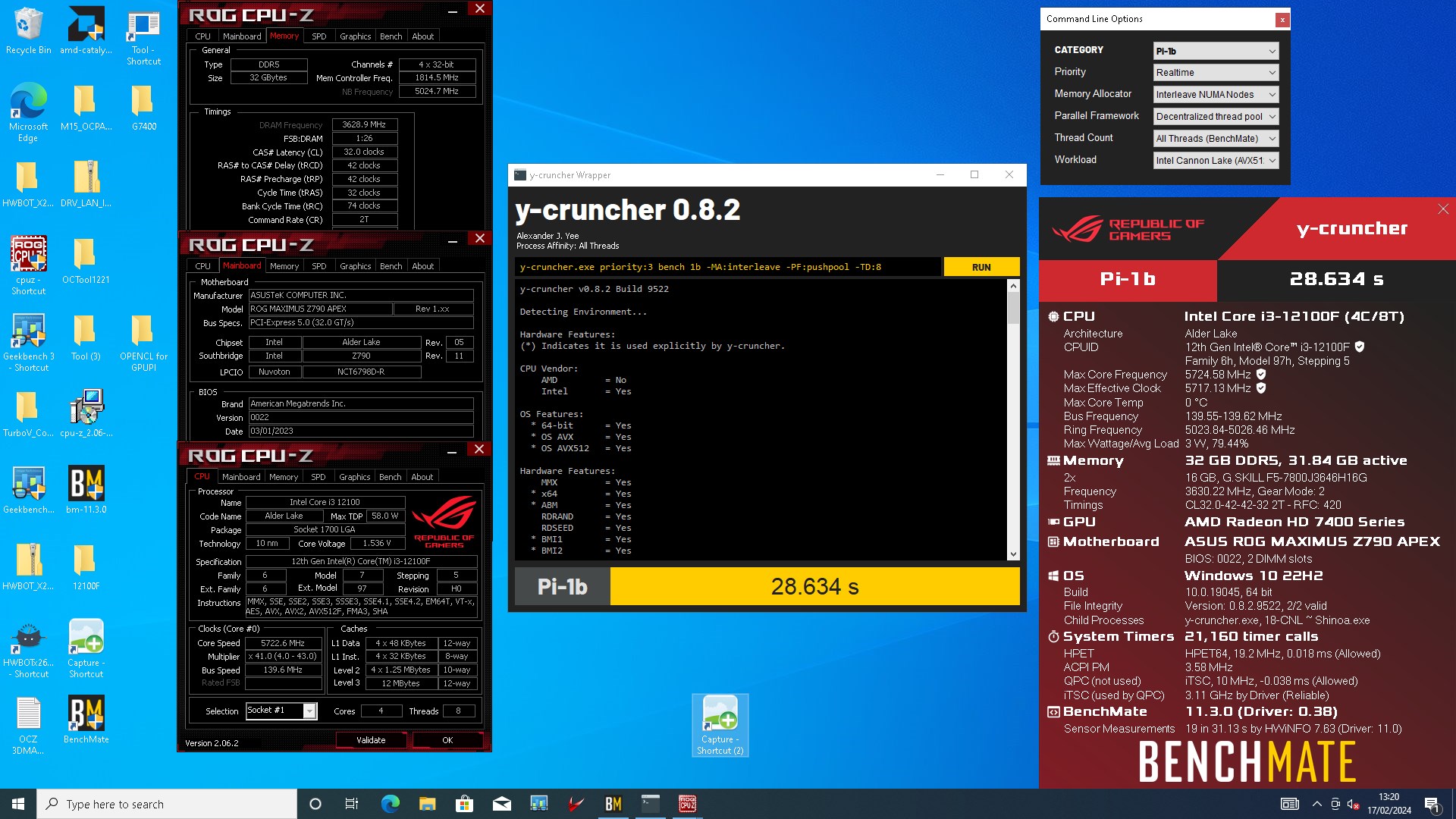This screenshot has width=1456, height=819.
Task: Open the notification center icon
Action: click(x=1432, y=804)
